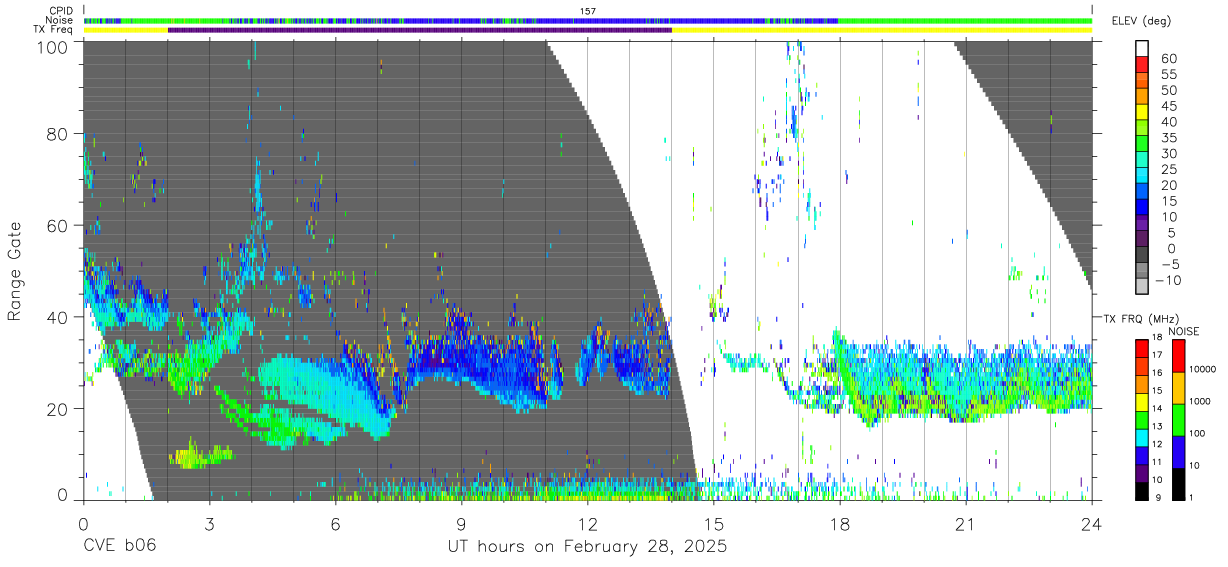Pick the elevation swatch between 20 and 25
This screenshot has height=567, width=1228.
click(x=1143, y=177)
